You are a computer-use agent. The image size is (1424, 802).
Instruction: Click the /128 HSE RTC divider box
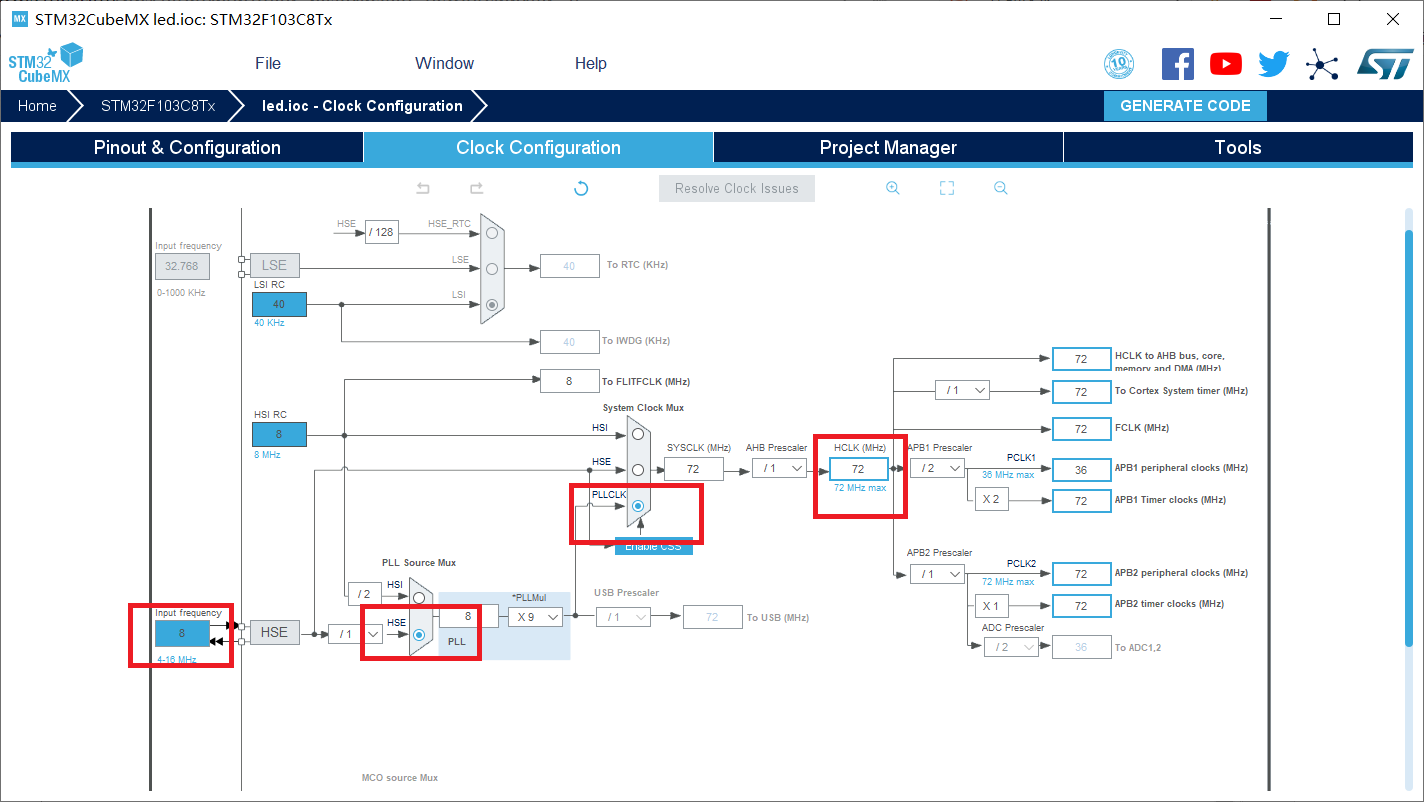click(x=381, y=233)
